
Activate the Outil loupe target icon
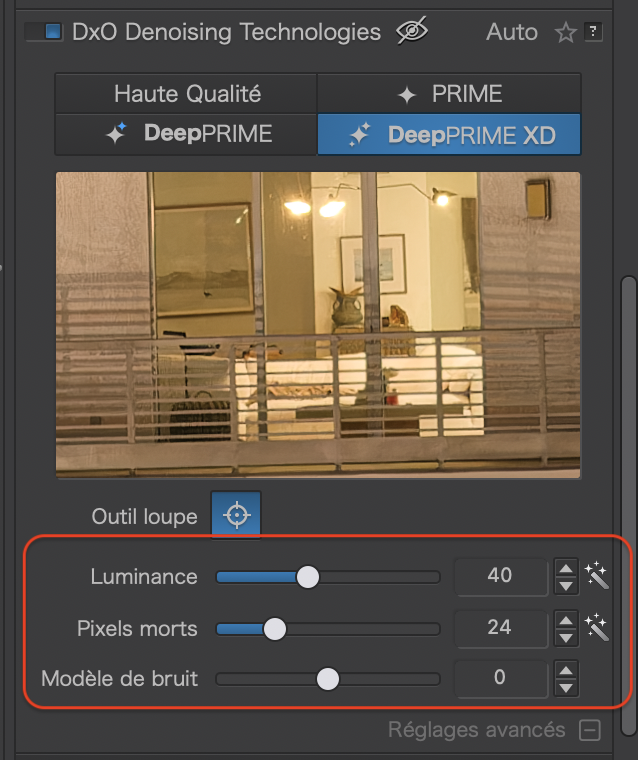[x=236, y=515]
